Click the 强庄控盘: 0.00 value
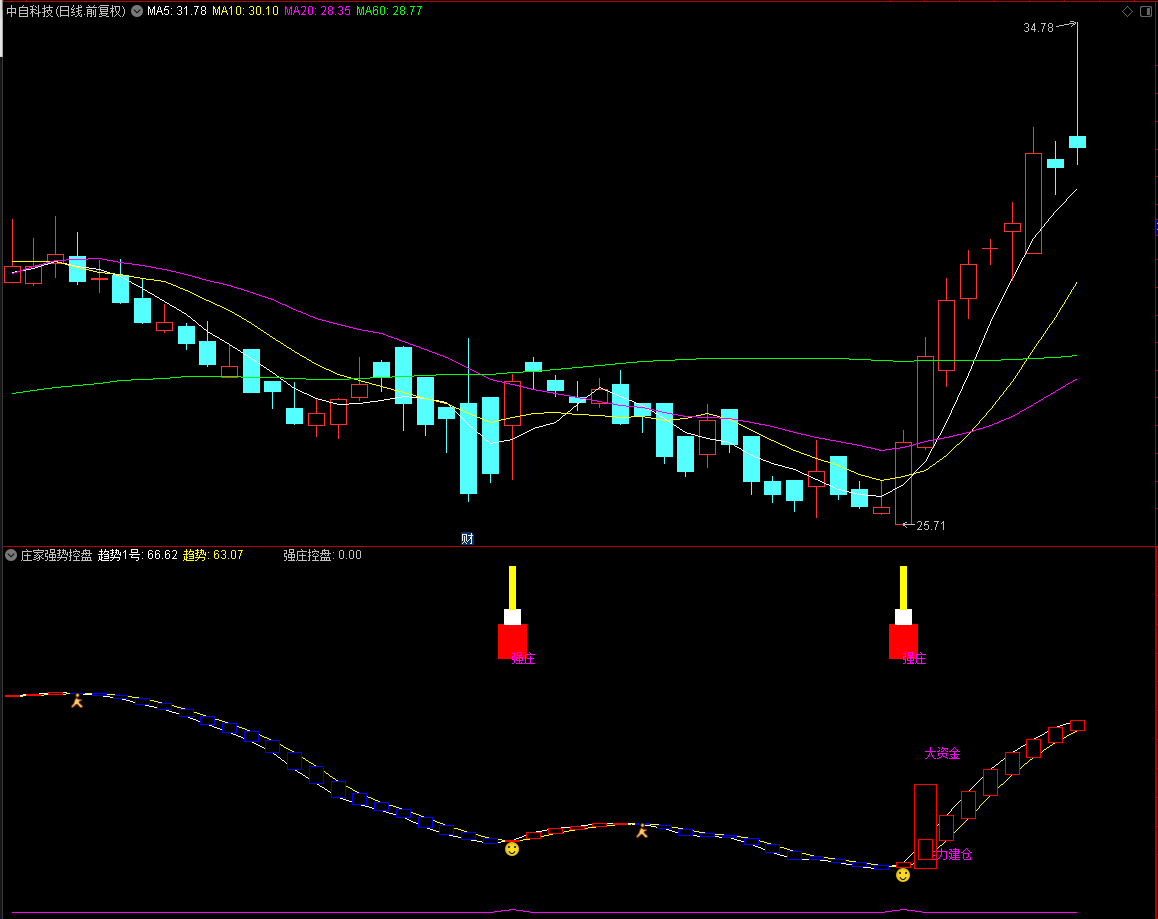Image resolution: width=1158 pixels, height=919 pixels. [x=323, y=555]
